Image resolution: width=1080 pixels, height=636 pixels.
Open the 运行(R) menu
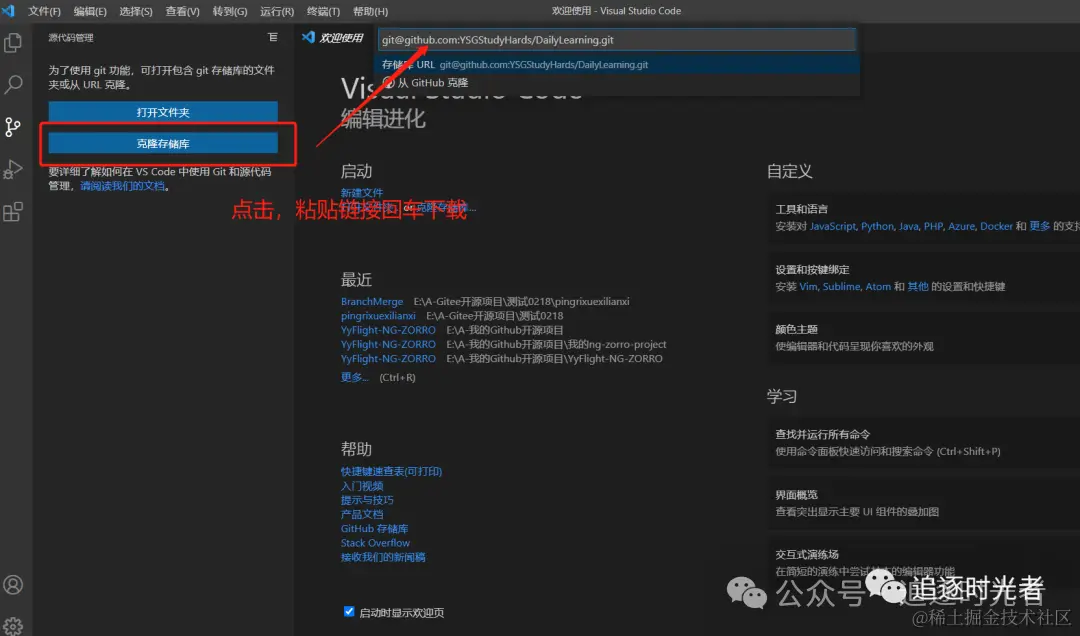click(277, 12)
